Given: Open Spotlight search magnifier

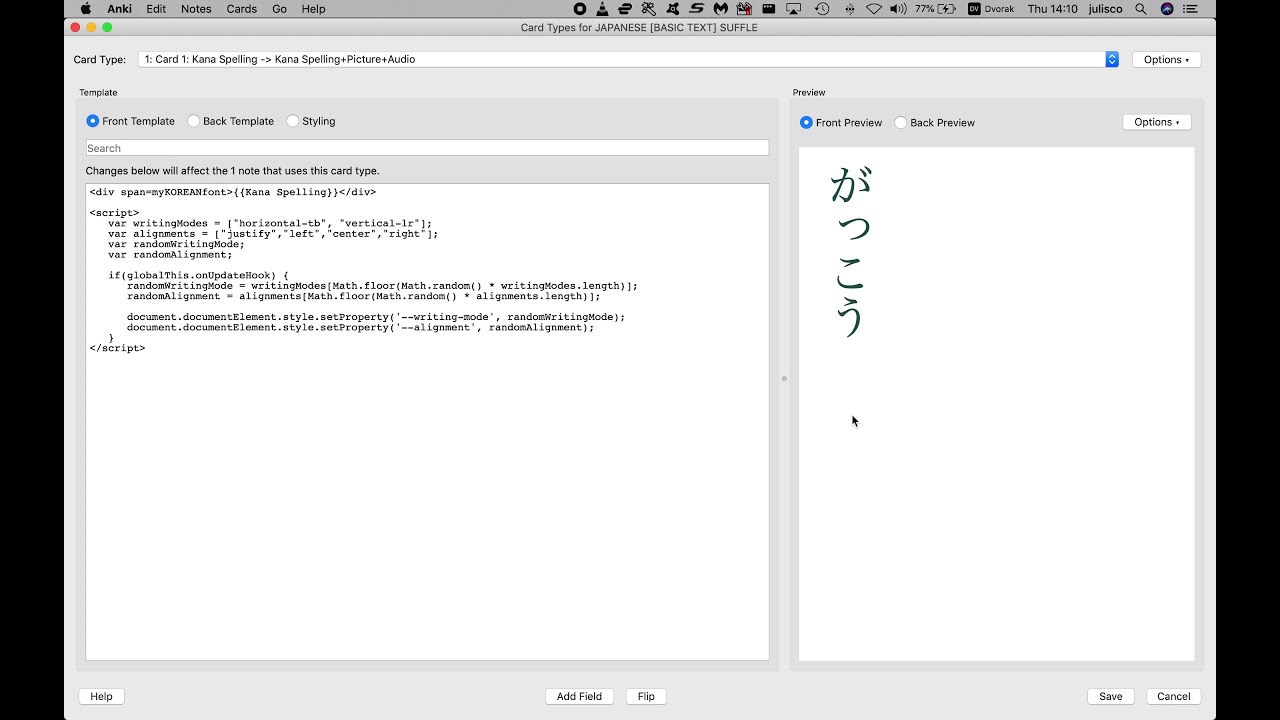Looking at the screenshot, I should (1141, 9).
